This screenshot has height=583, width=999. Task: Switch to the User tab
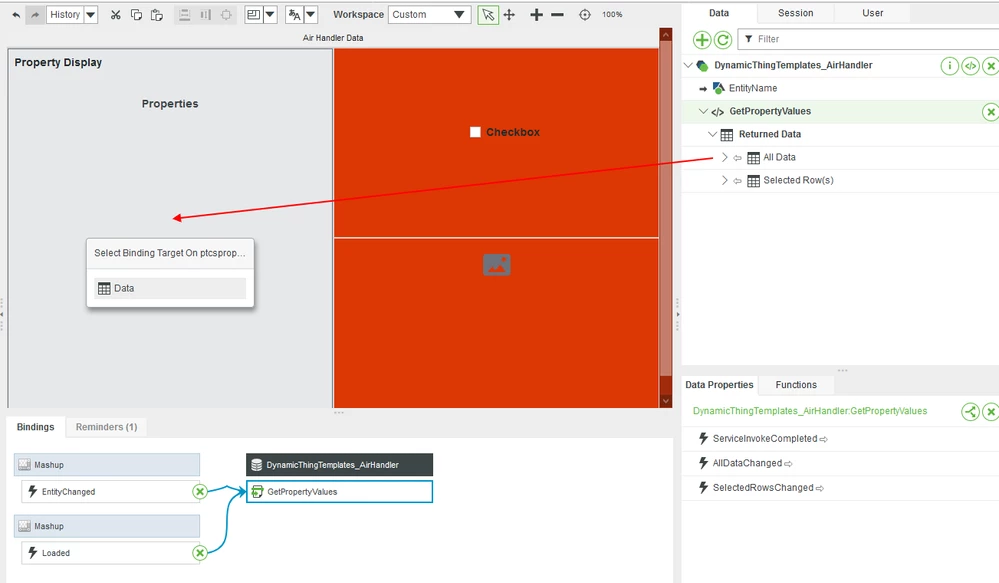point(872,13)
